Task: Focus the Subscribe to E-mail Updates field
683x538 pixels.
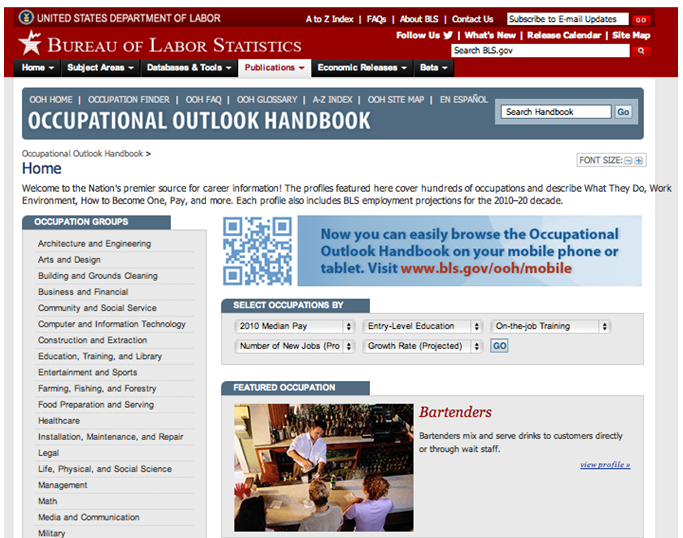Action: (x=568, y=19)
